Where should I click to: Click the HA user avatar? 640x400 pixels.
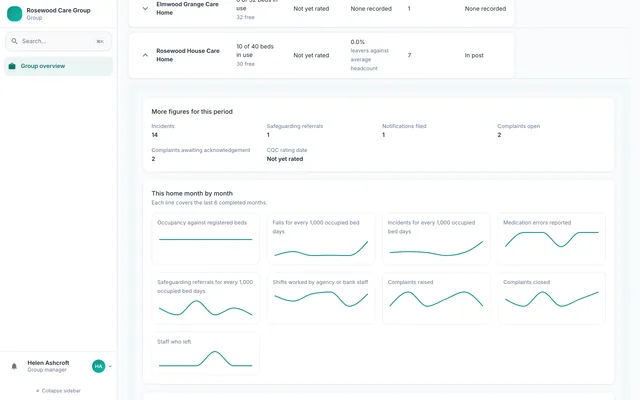(98, 366)
